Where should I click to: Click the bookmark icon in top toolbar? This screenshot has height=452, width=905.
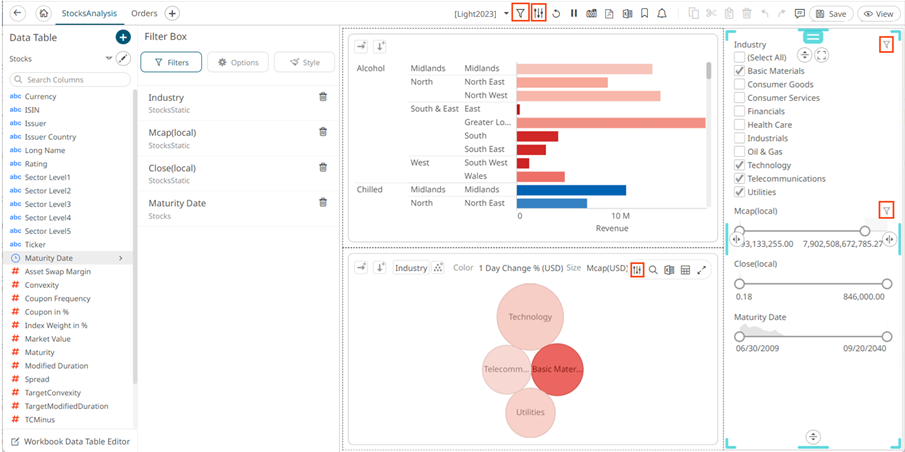pos(644,13)
